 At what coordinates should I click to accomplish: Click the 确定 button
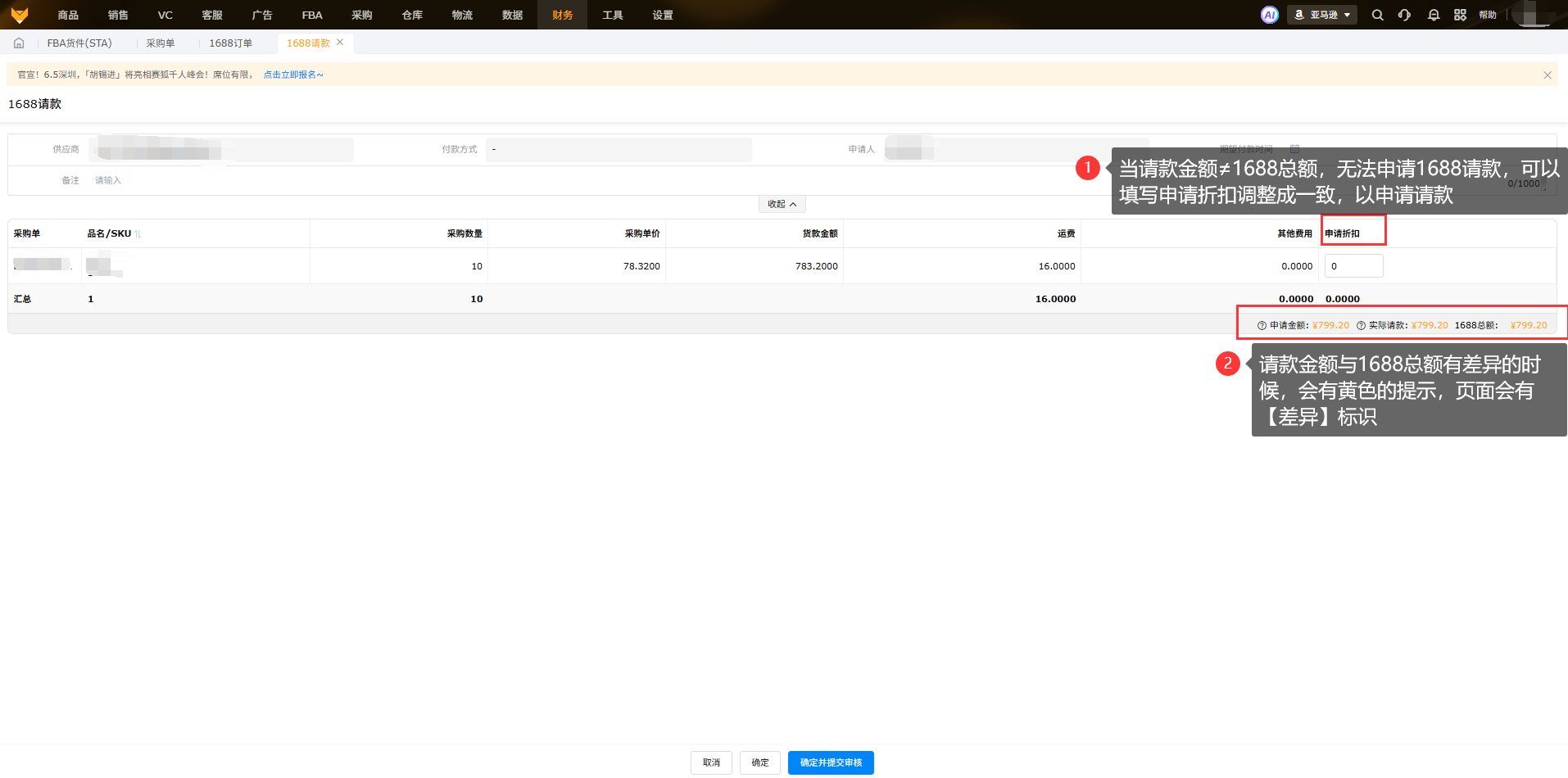(760, 762)
